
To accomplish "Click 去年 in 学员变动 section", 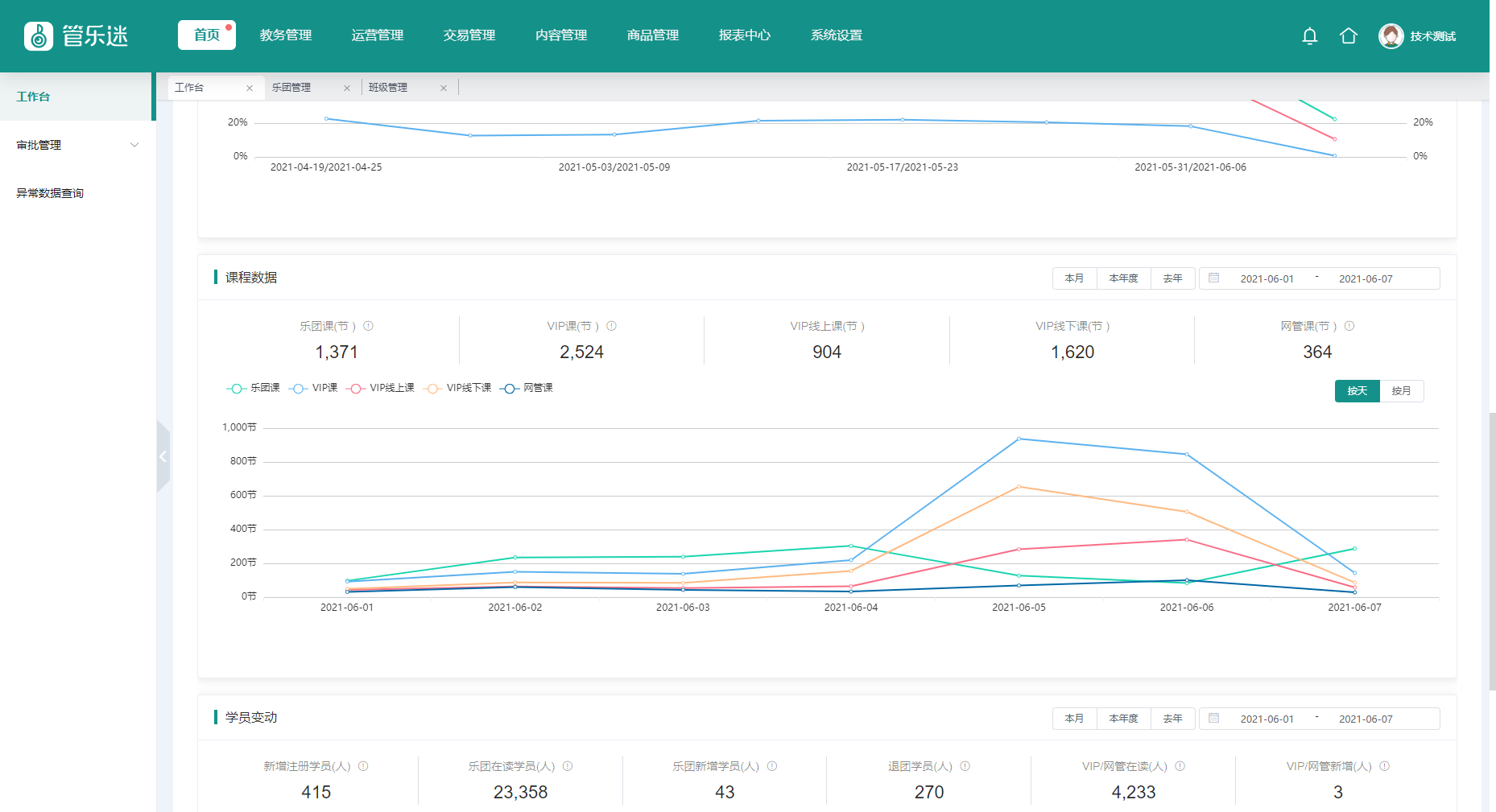I will click(1172, 719).
